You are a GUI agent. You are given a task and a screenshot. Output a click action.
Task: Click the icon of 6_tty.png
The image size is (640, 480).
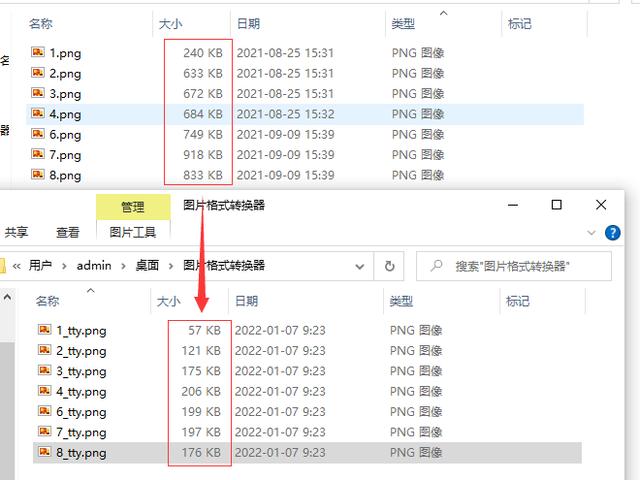point(44,411)
